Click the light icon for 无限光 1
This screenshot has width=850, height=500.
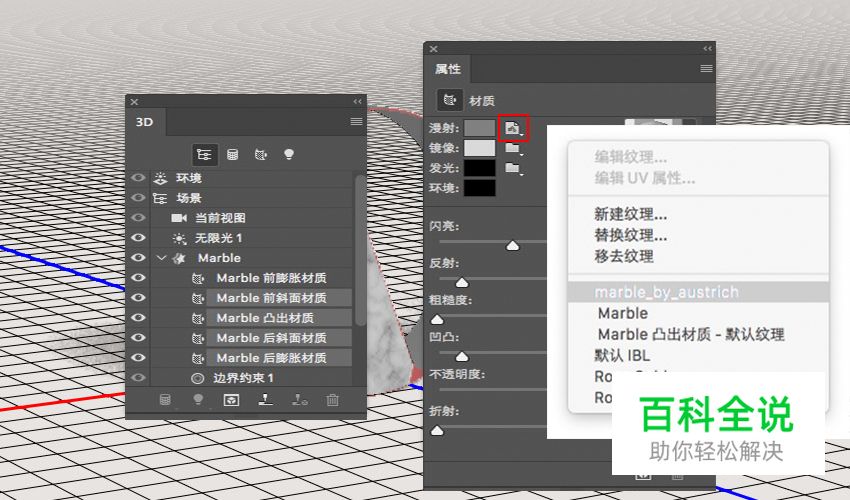(x=179, y=238)
